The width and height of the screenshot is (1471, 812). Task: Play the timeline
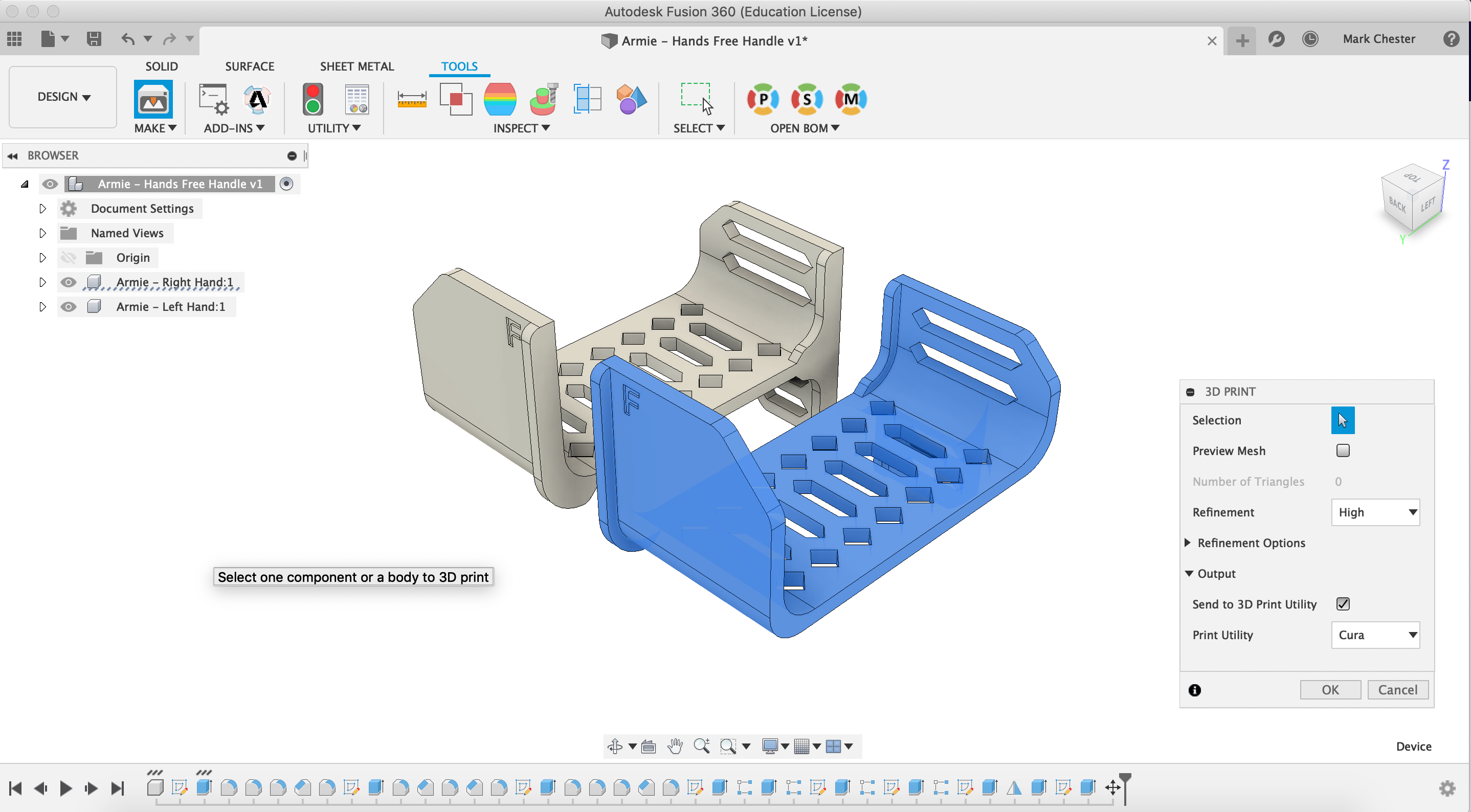click(65, 788)
